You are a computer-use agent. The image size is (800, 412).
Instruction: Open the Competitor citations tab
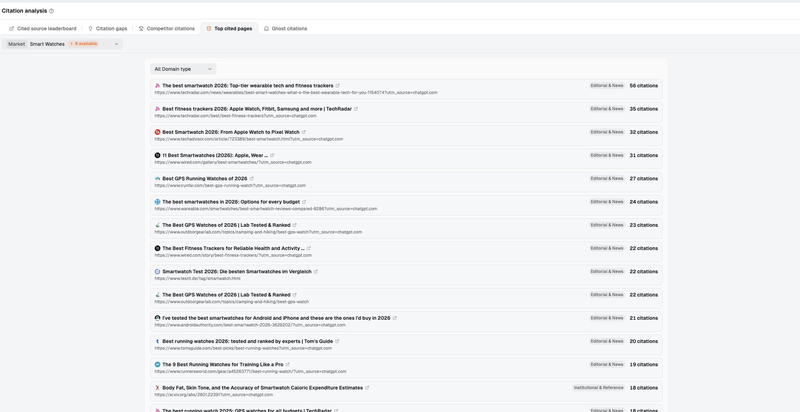167,29
